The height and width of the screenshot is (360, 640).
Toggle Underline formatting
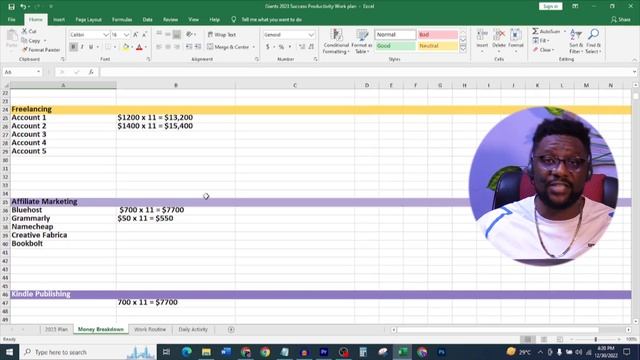pos(91,47)
